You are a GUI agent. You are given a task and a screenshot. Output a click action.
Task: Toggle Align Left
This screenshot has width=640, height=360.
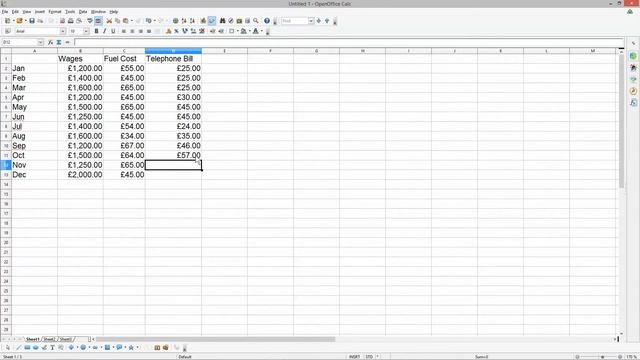point(124,31)
